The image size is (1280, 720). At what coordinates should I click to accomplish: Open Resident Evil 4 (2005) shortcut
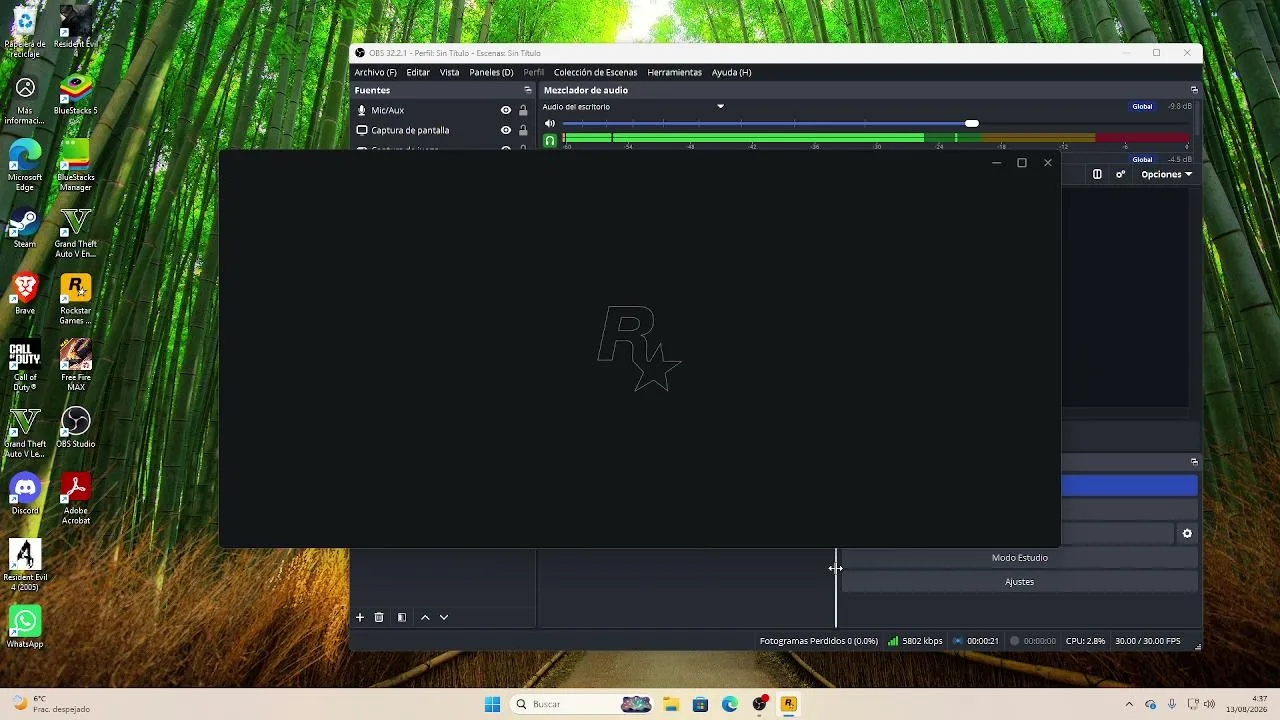(x=25, y=566)
